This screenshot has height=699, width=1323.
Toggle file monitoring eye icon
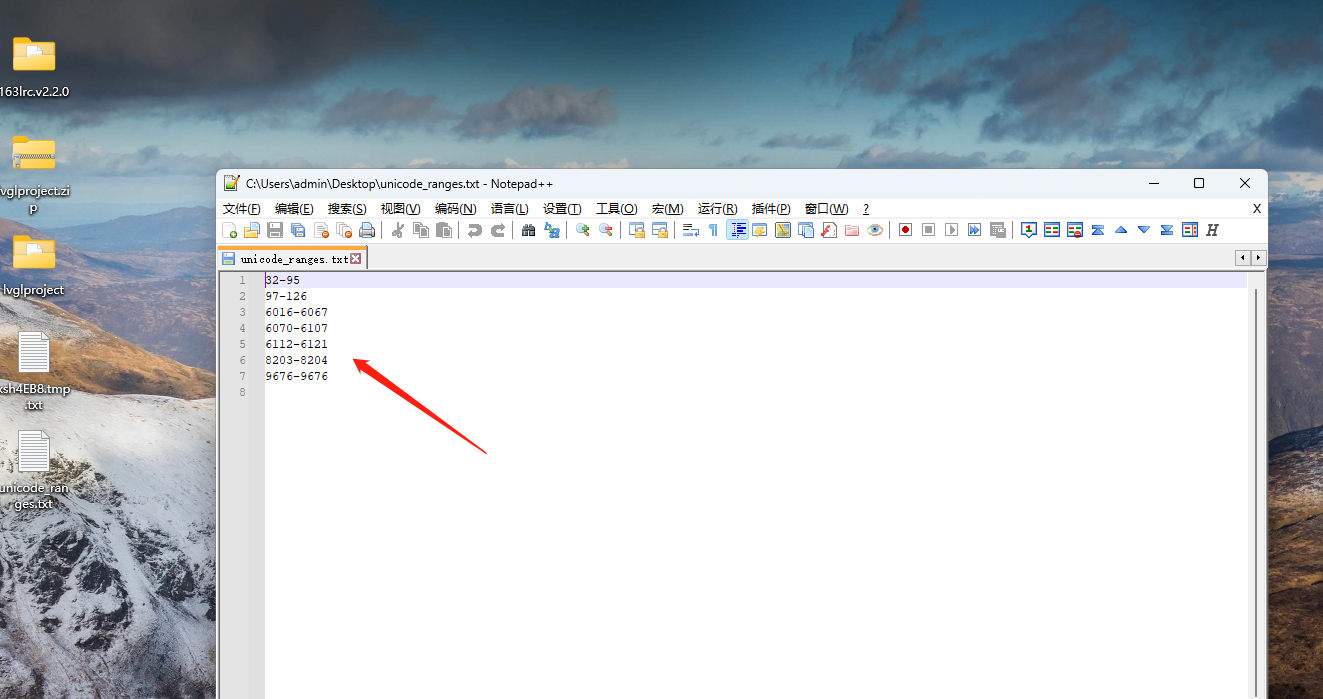click(x=875, y=230)
